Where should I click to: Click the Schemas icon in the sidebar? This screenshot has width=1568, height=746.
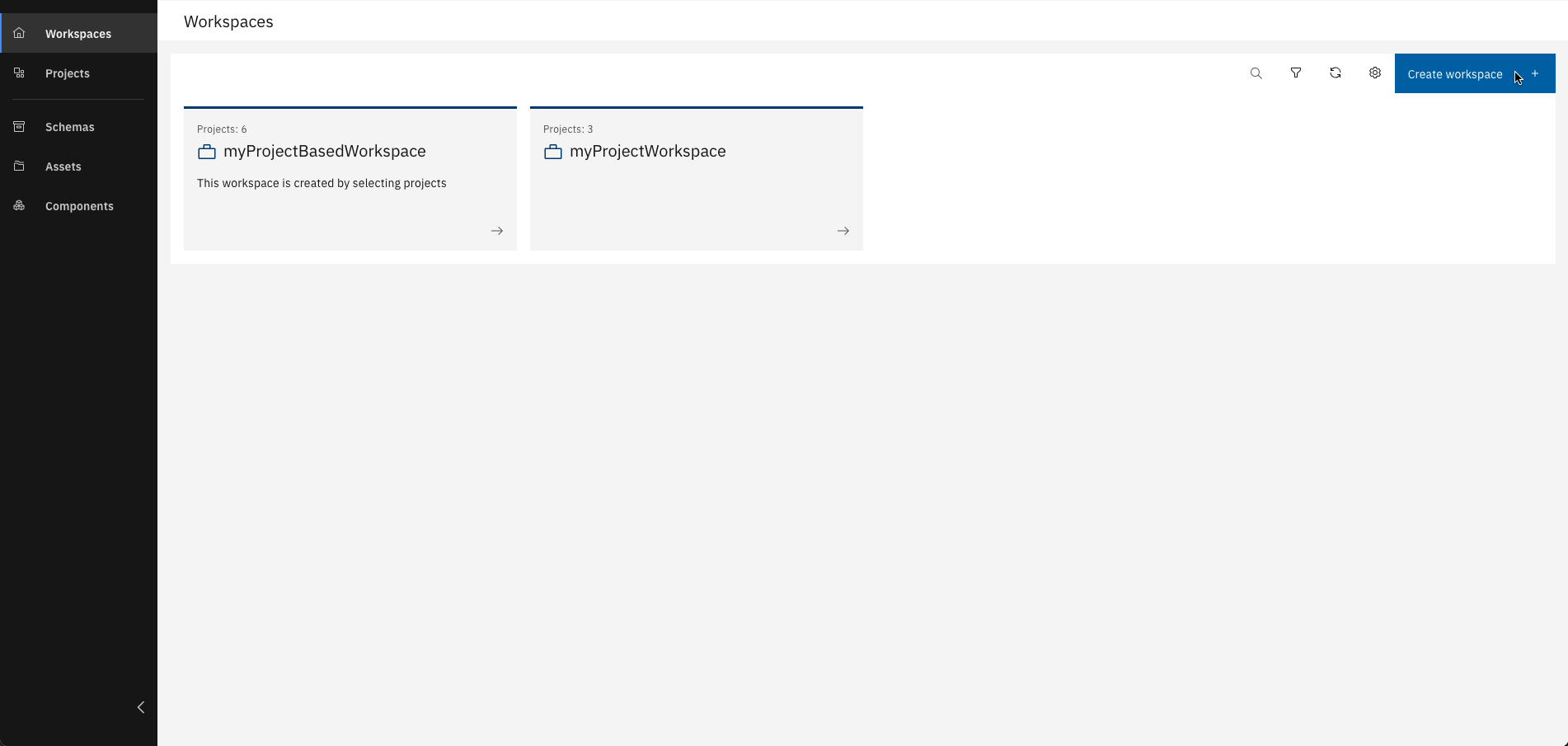click(19, 127)
